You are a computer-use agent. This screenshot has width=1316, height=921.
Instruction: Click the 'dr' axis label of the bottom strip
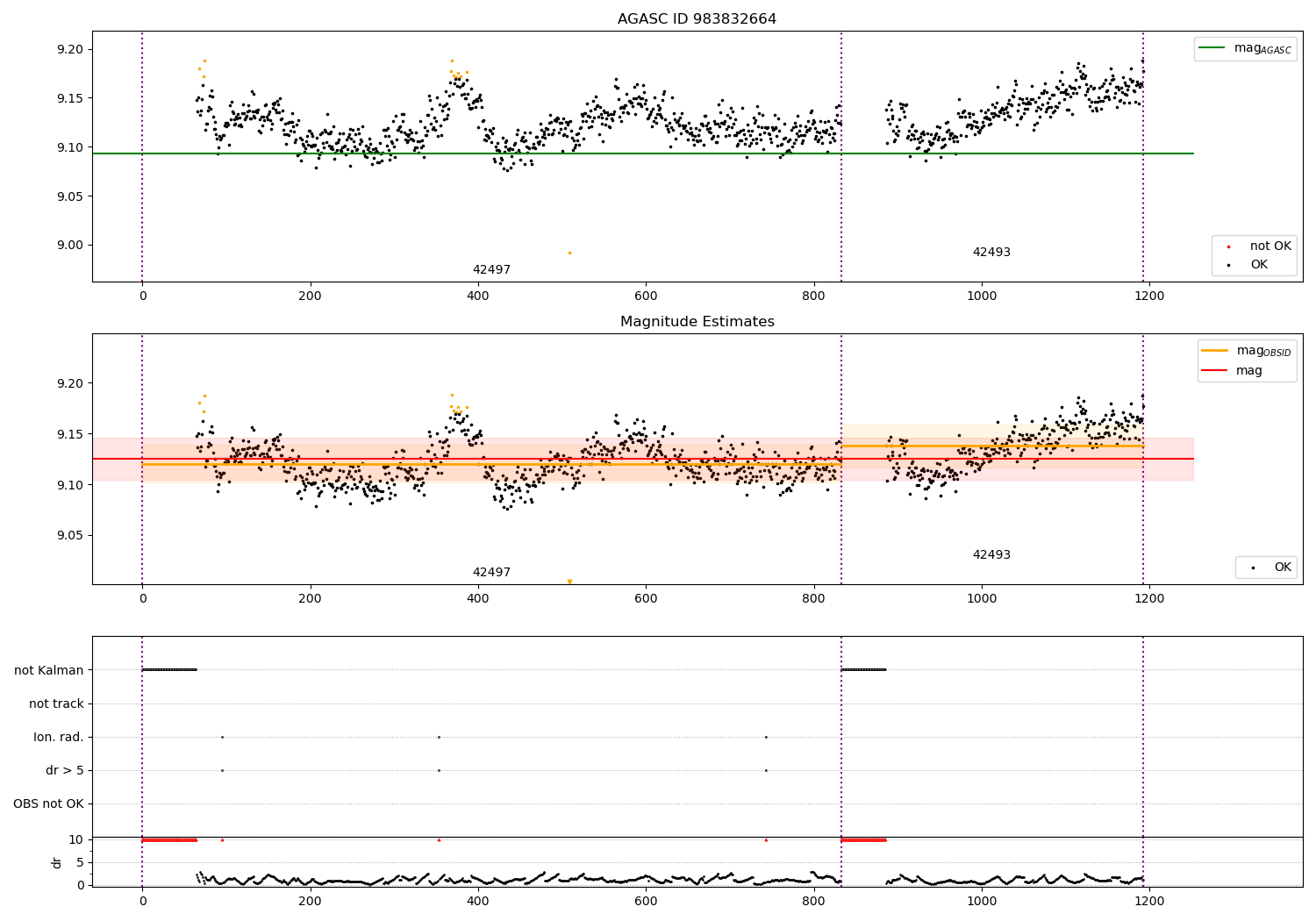click(x=57, y=862)
